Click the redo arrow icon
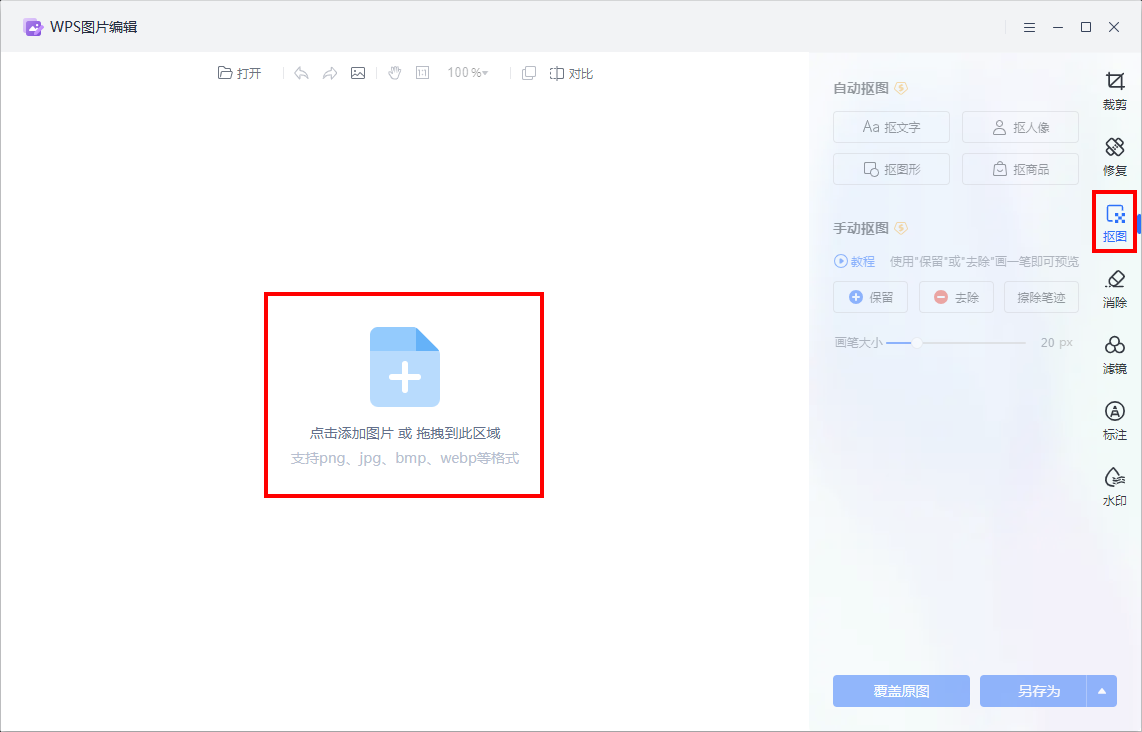Viewport: 1142px width, 732px height. [330, 73]
